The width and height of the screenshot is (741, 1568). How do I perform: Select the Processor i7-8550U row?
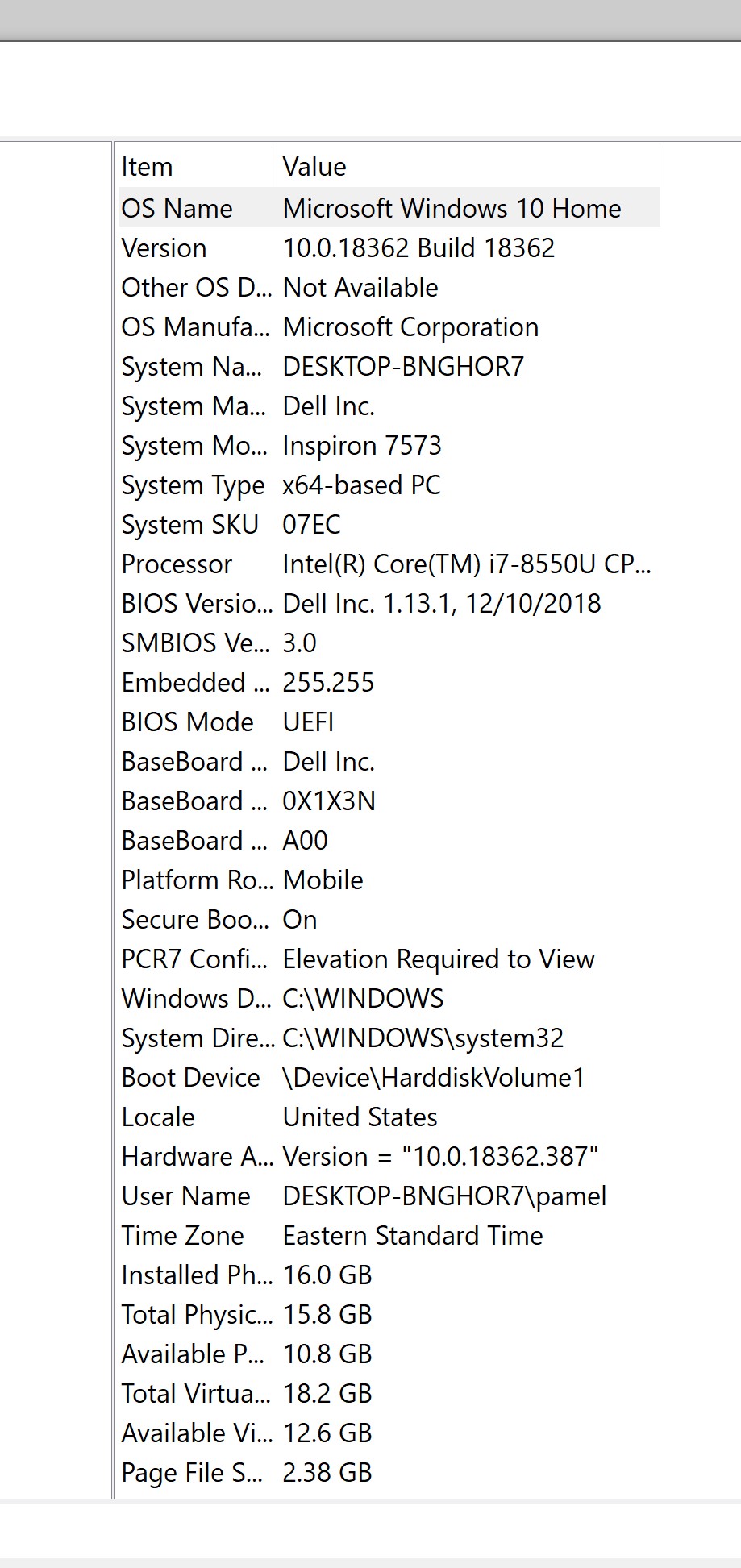click(x=389, y=564)
